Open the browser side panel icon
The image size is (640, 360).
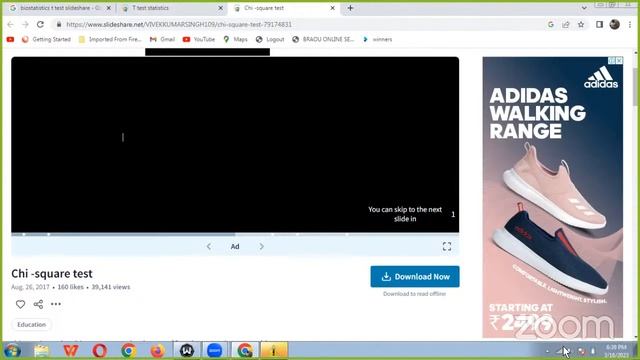pos(599,24)
